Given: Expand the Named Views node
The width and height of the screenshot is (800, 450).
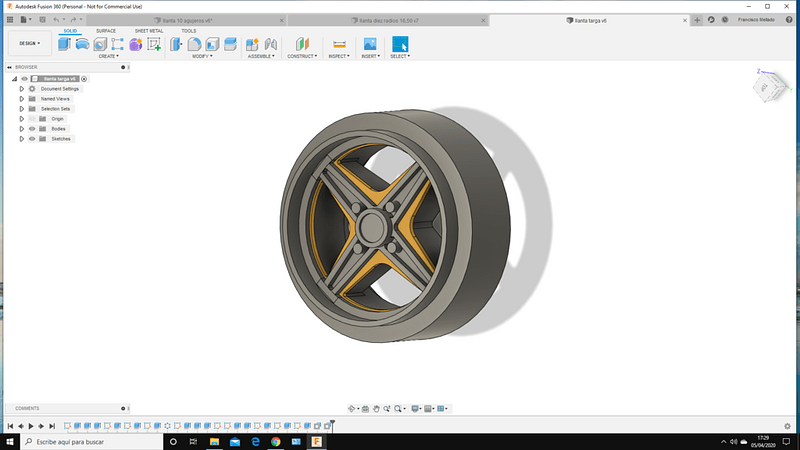Looking at the screenshot, I should 21,99.
